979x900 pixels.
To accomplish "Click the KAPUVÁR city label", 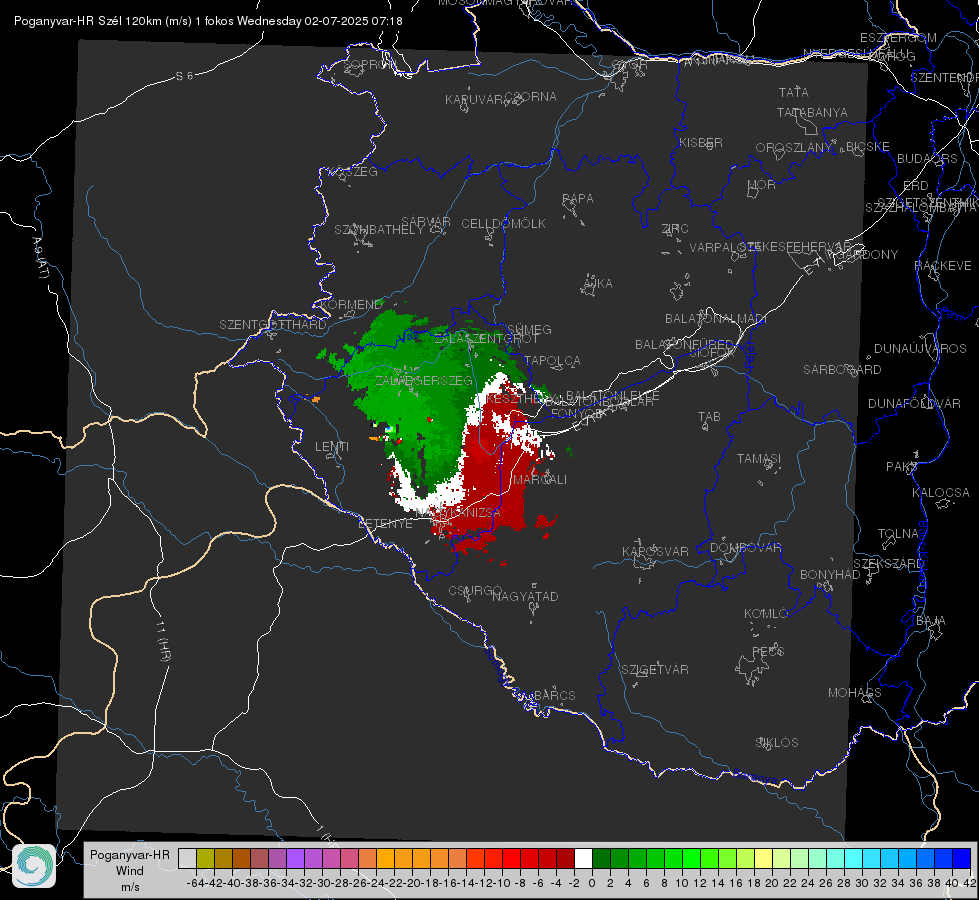I will (475, 100).
